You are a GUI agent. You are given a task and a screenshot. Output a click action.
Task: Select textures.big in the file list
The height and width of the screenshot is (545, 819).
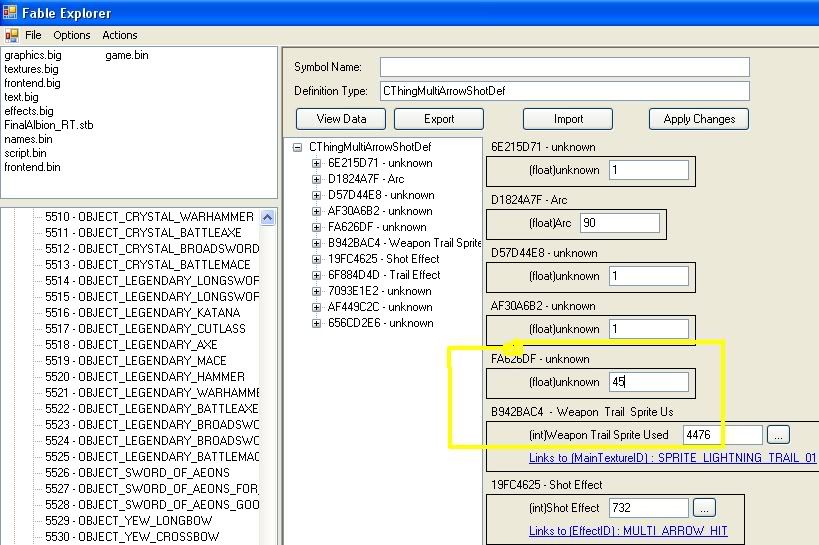(x=31, y=69)
